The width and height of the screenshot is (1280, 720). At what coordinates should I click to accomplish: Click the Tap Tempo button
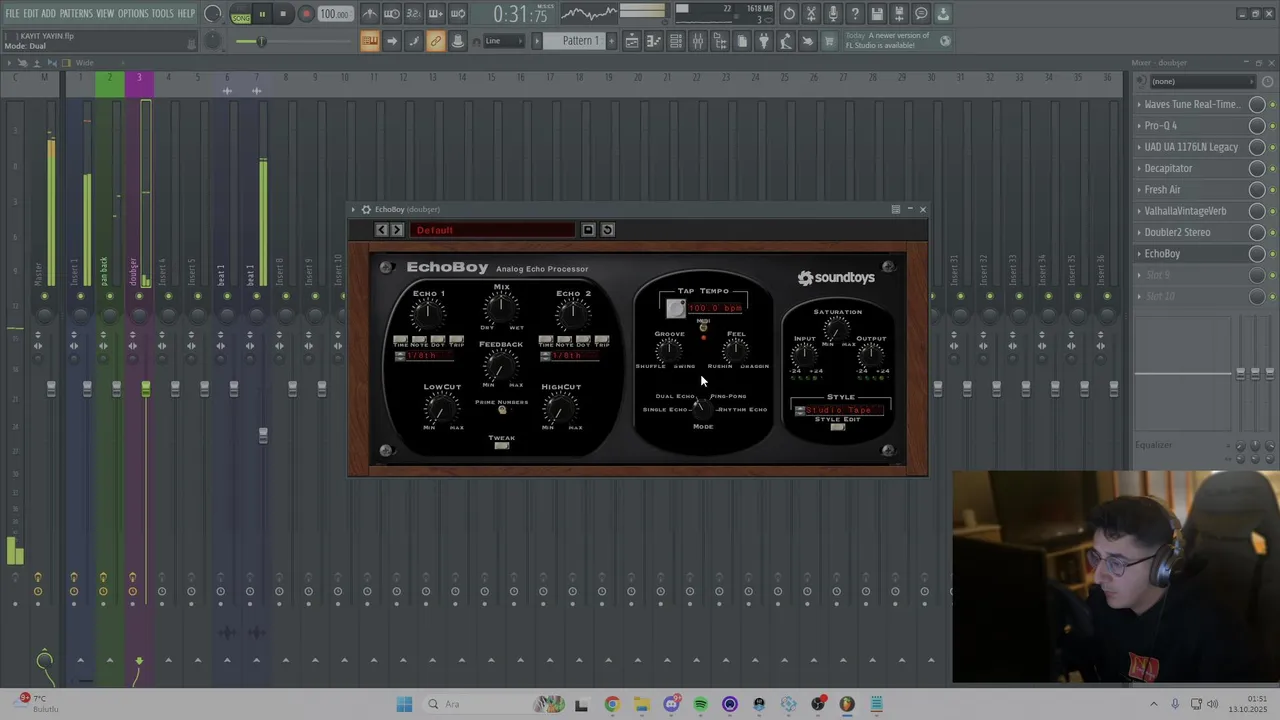pos(676,308)
